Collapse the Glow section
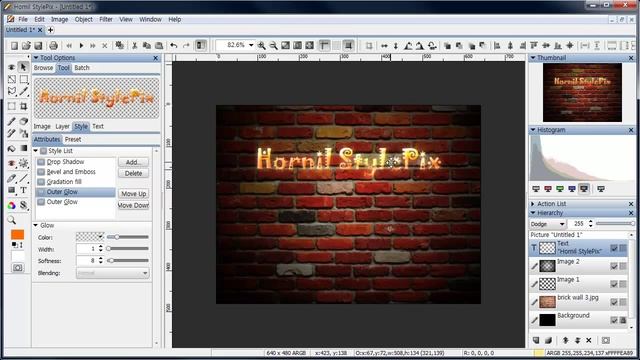 click(36, 225)
